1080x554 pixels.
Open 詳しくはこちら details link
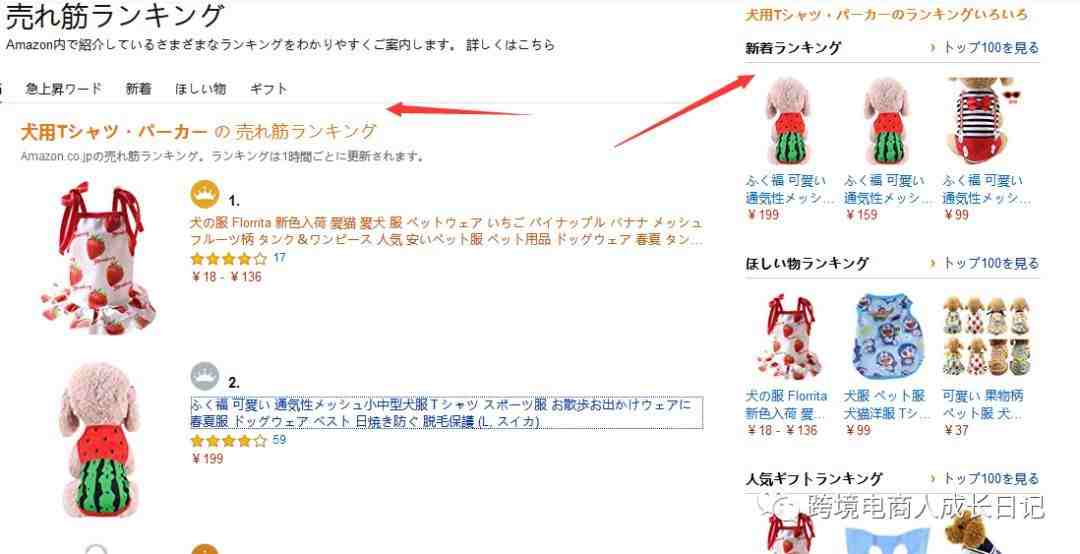click(x=510, y=45)
